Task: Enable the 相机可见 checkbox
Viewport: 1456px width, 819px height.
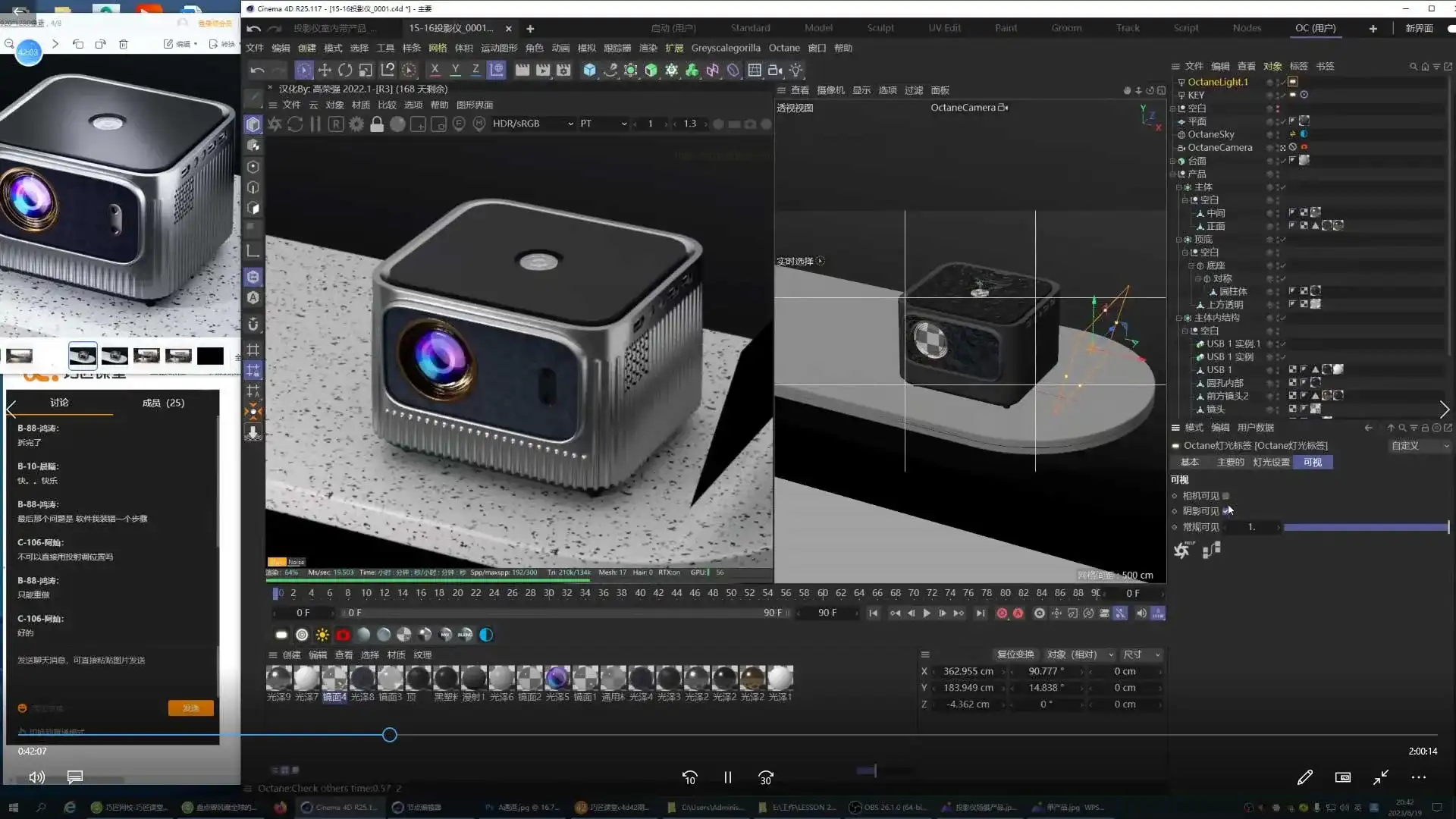Action: (x=1225, y=496)
